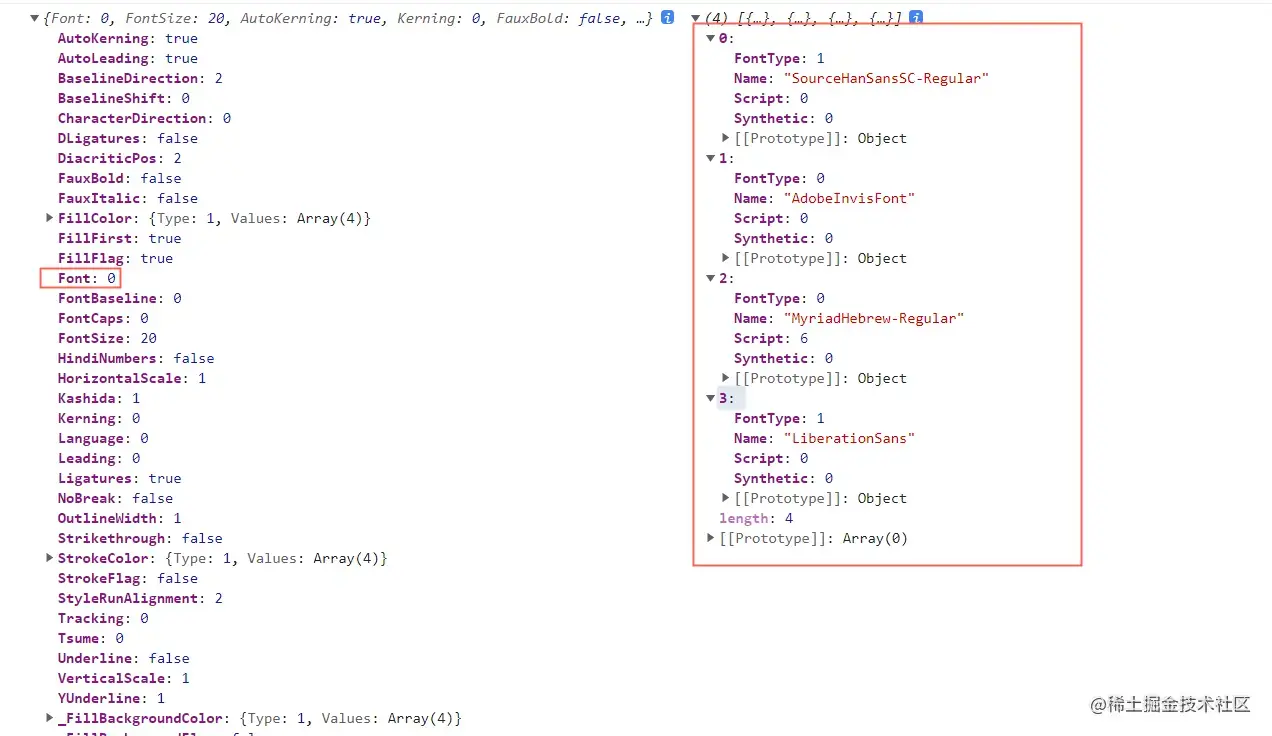Click the VerticalScale: 1 row
The width and height of the screenshot is (1272, 736).
[123, 678]
